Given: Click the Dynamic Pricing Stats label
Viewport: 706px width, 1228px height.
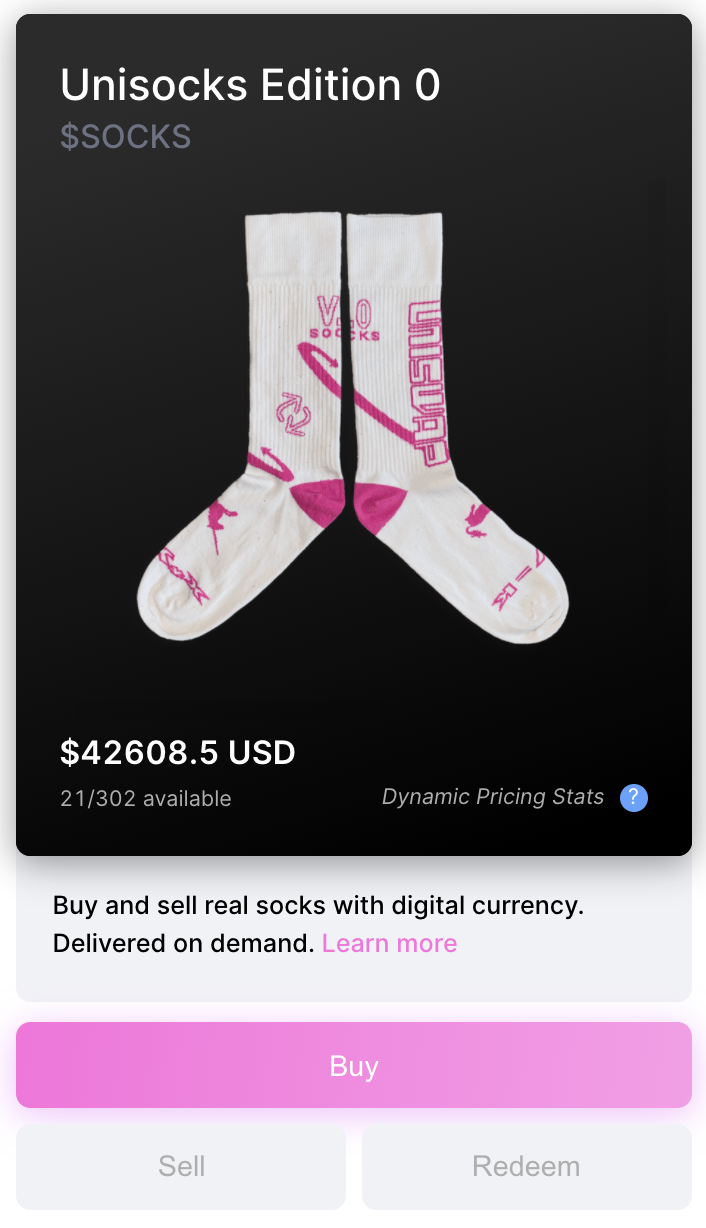Looking at the screenshot, I should [492, 796].
